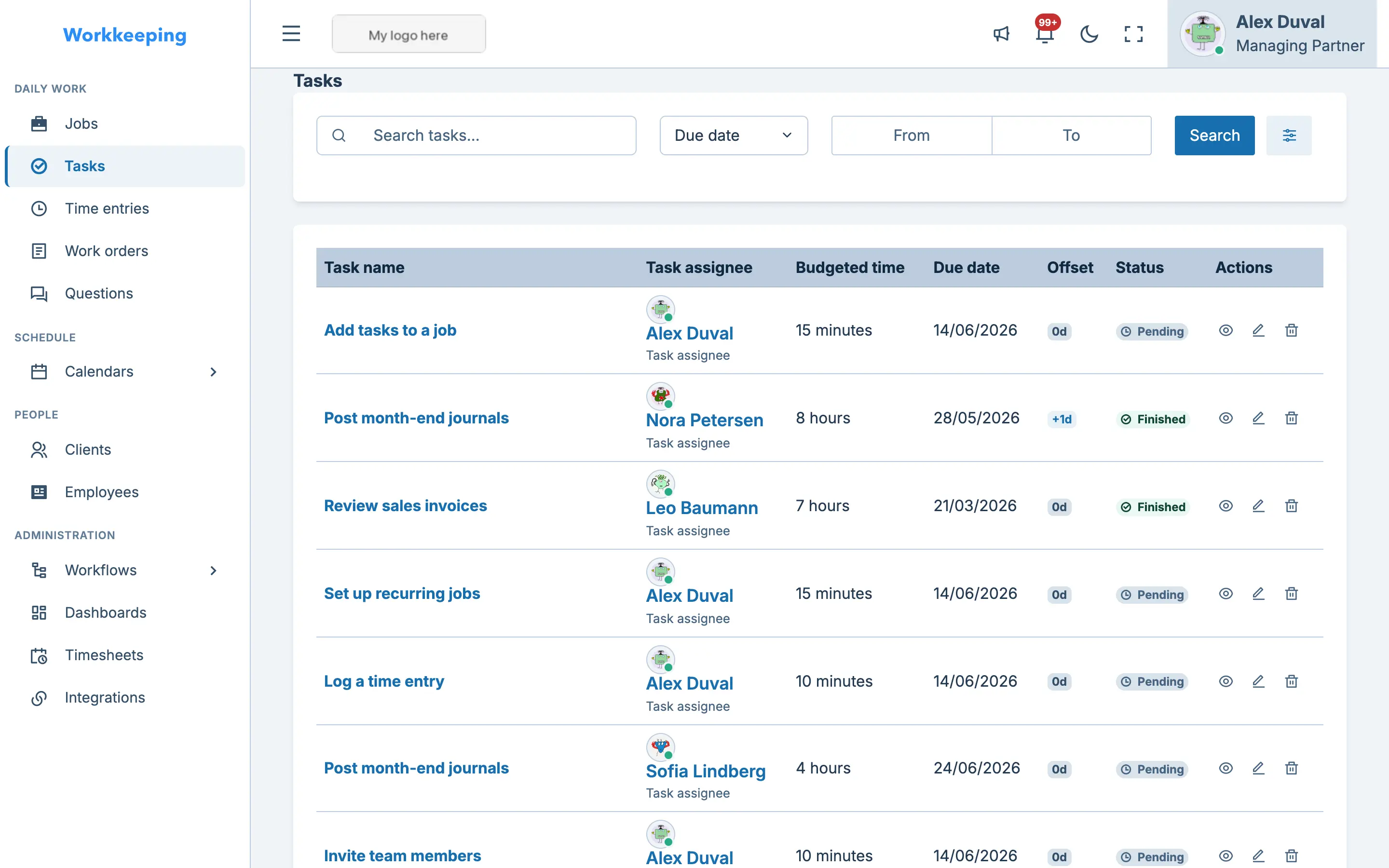Open the 'Review sales invoices' task link
Viewport: 1389px width, 868px height.
405,506
